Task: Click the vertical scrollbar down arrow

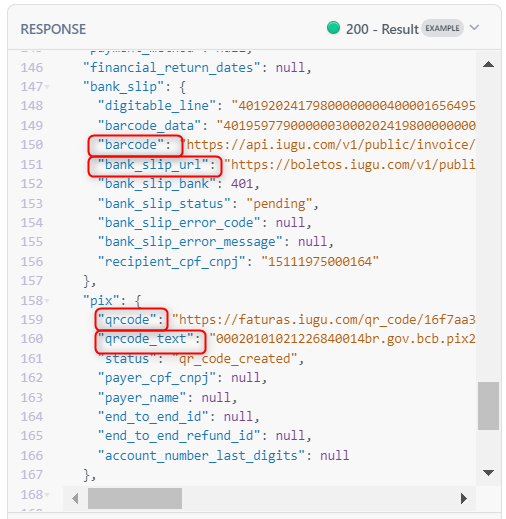Action: (488, 472)
